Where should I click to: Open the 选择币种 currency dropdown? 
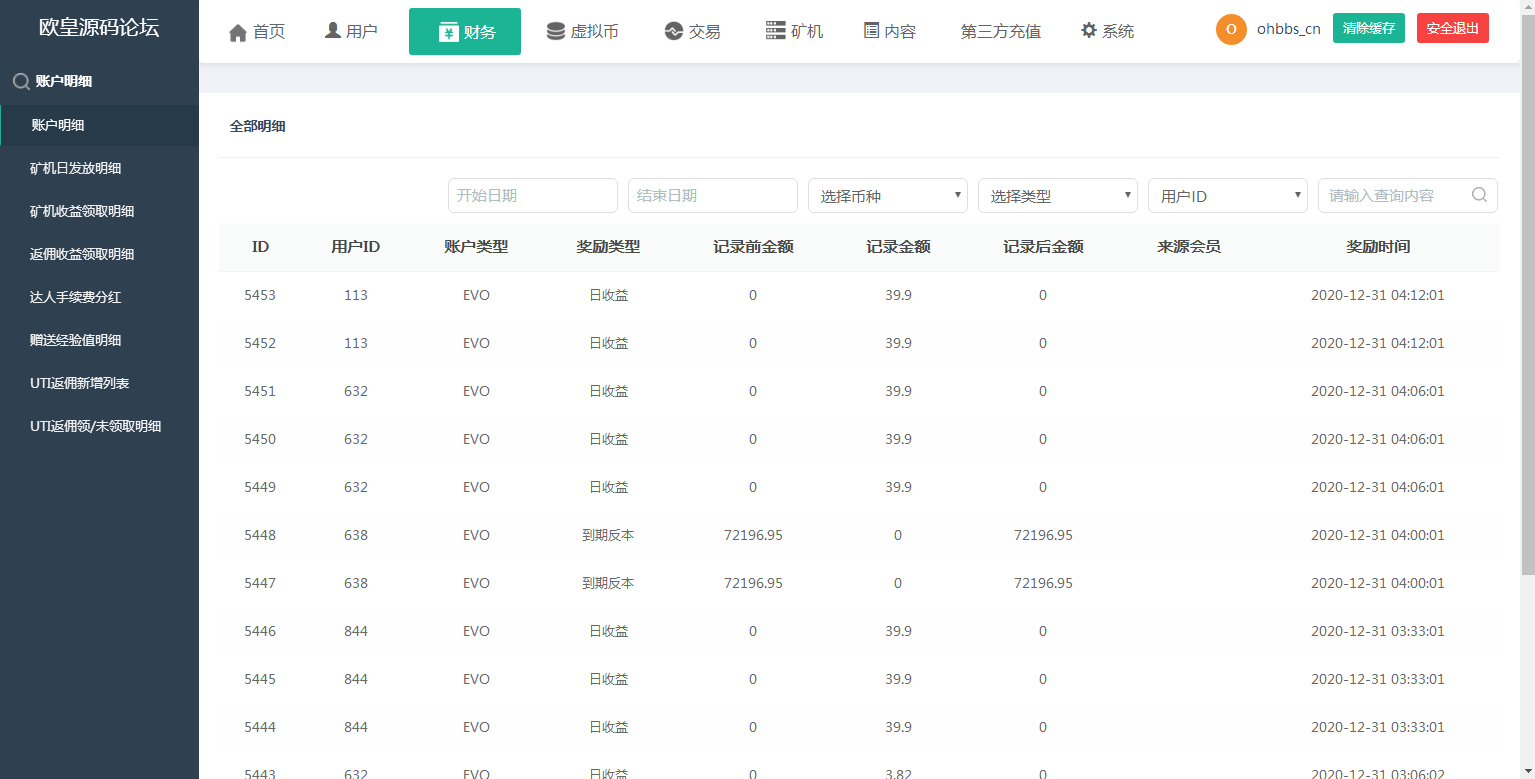[x=886, y=195]
